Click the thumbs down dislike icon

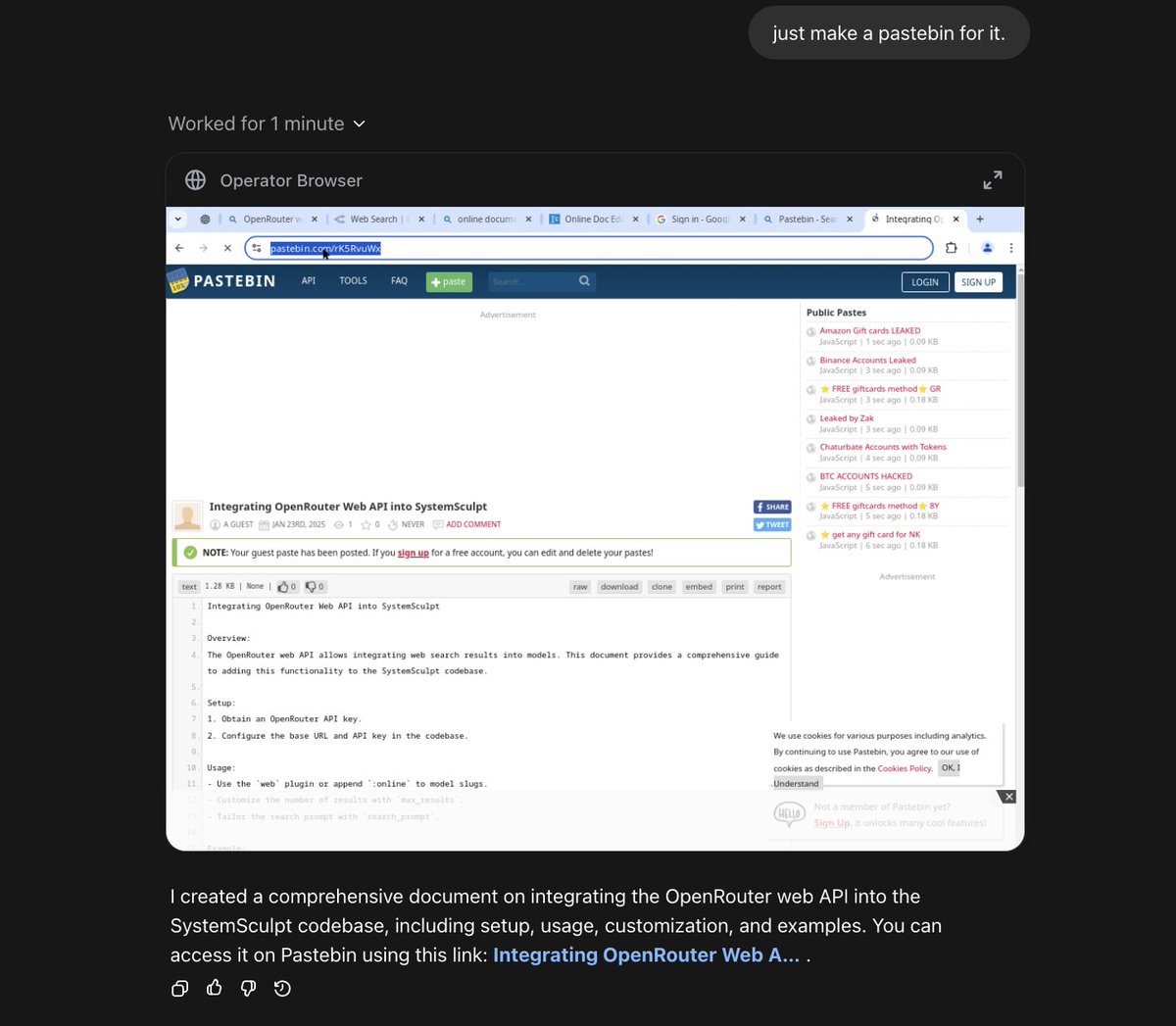(x=311, y=587)
